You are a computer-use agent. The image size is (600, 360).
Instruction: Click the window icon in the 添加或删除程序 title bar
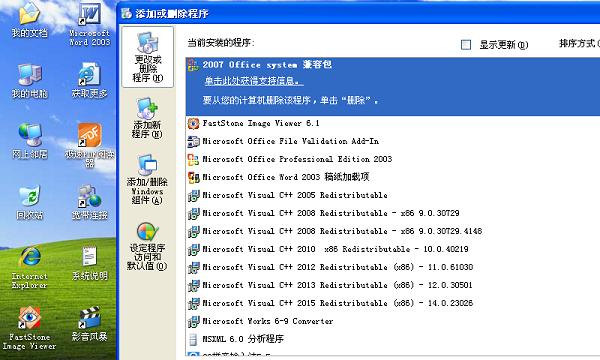[127, 13]
